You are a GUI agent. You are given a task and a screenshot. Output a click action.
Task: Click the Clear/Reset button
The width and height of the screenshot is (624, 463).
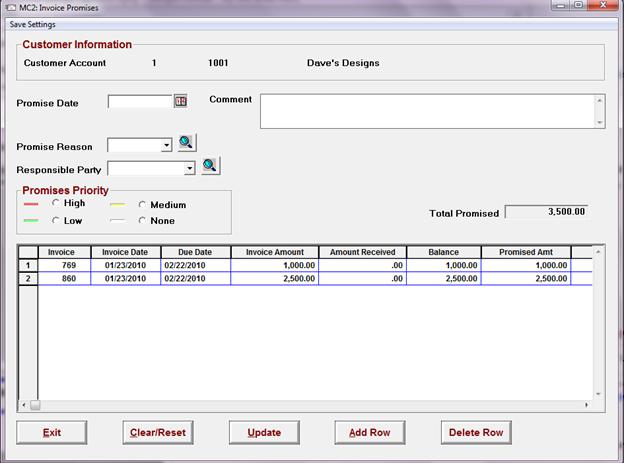pos(158,432)
